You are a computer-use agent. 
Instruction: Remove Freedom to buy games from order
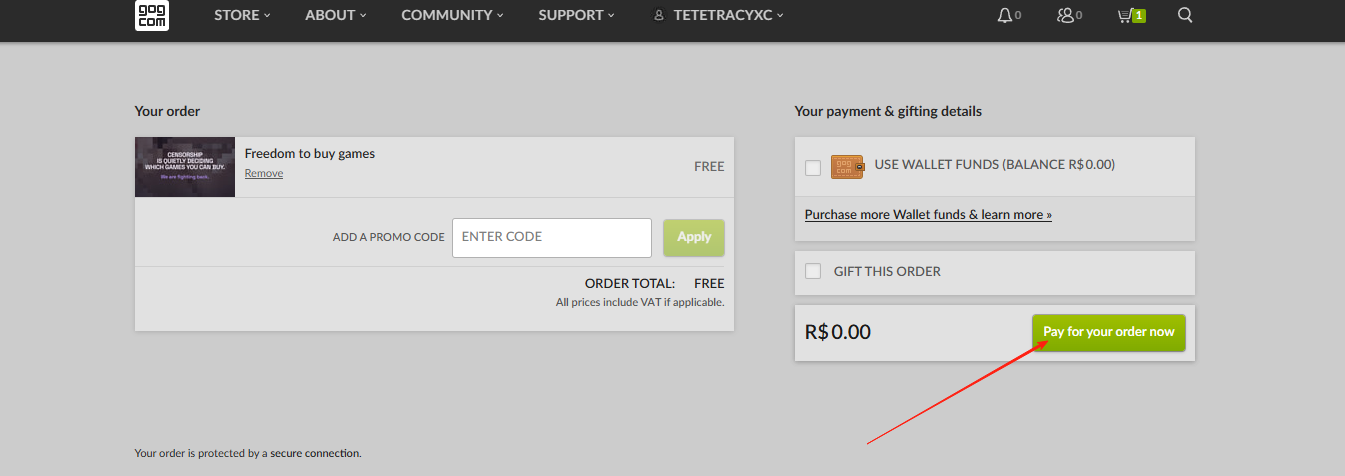click(x=264, y=174)
